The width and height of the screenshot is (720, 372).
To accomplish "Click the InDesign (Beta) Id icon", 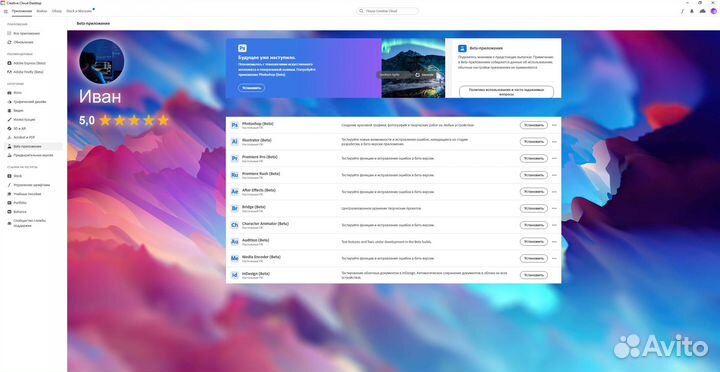I will pyautogui.click(x=234, y=275).
